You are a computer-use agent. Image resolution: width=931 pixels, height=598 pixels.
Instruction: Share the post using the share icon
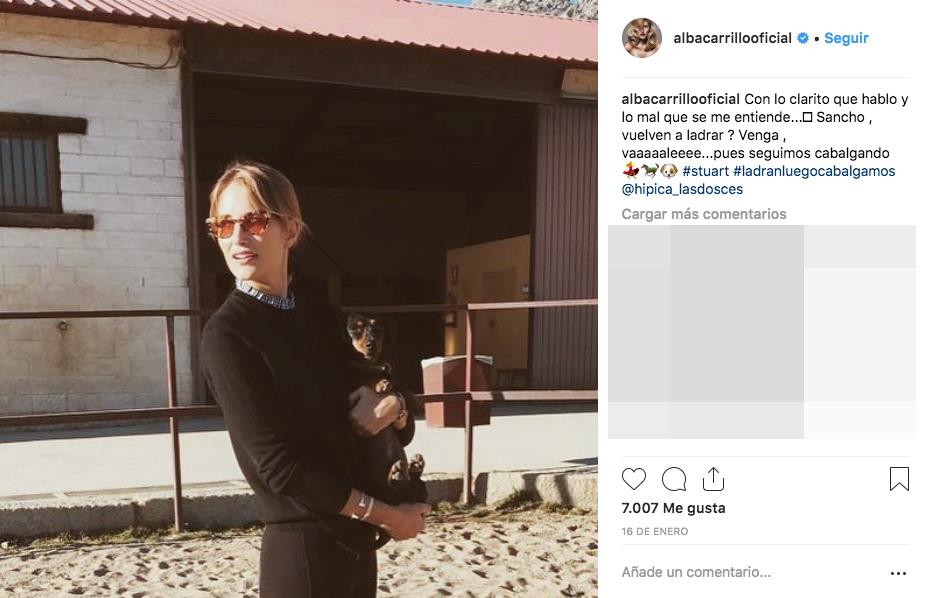pyautogui.click(x=713, y=479)
